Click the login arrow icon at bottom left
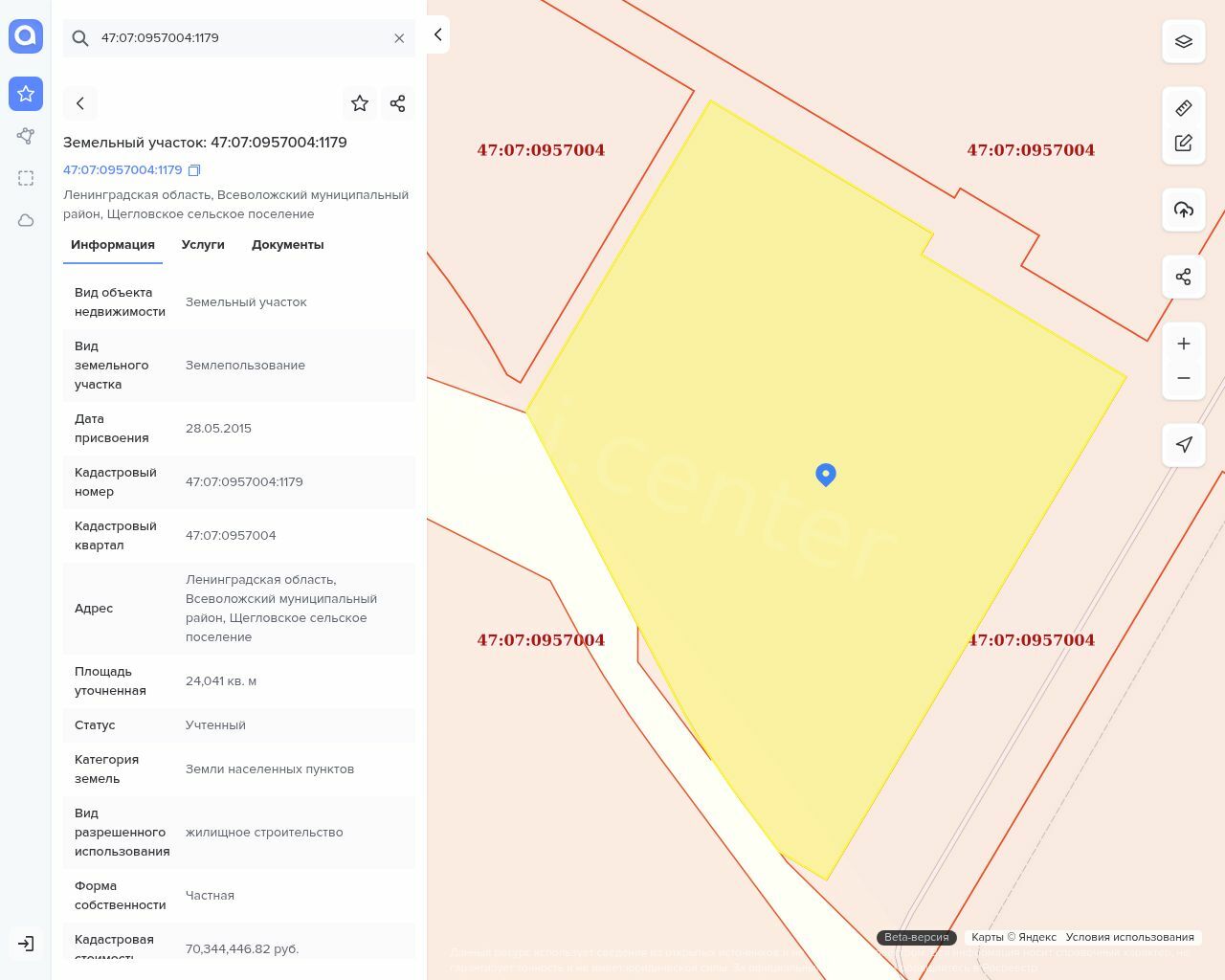 point(26,944)
